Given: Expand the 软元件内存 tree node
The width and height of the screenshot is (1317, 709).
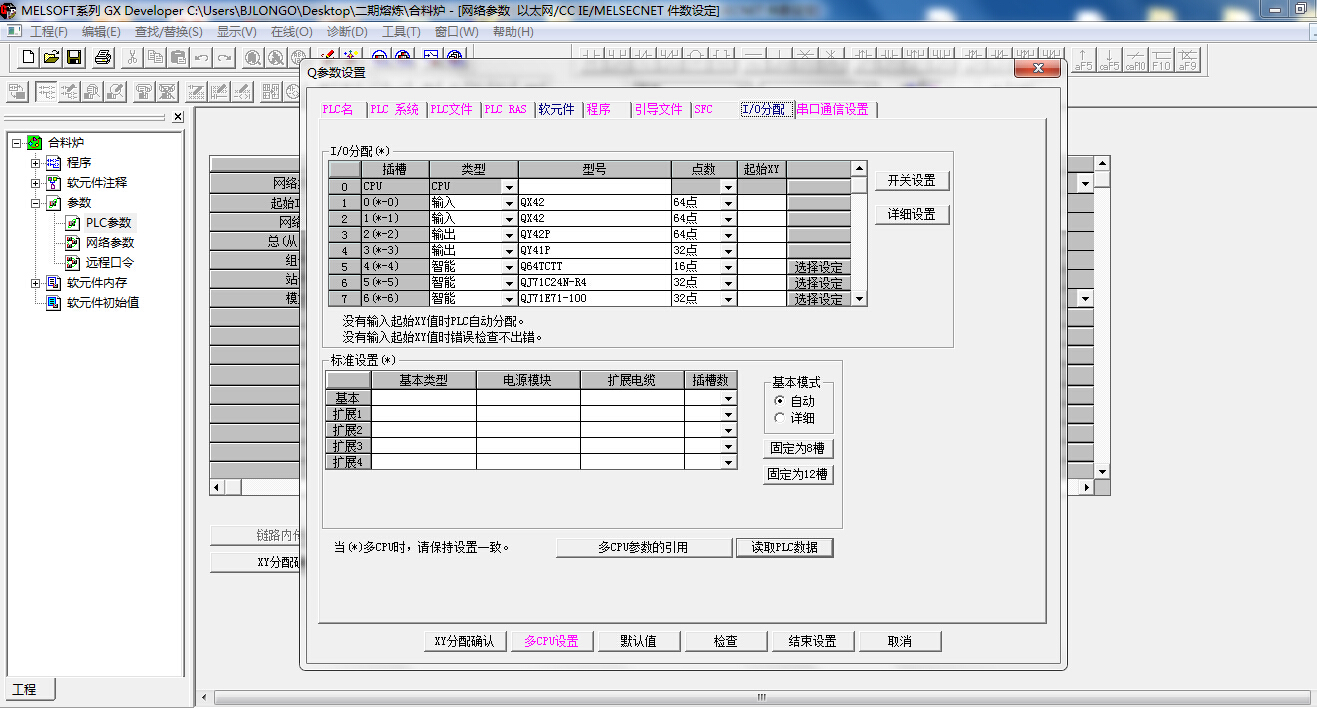Looking at the screenshot, I should pyautogui.click(x=36, y=283).
